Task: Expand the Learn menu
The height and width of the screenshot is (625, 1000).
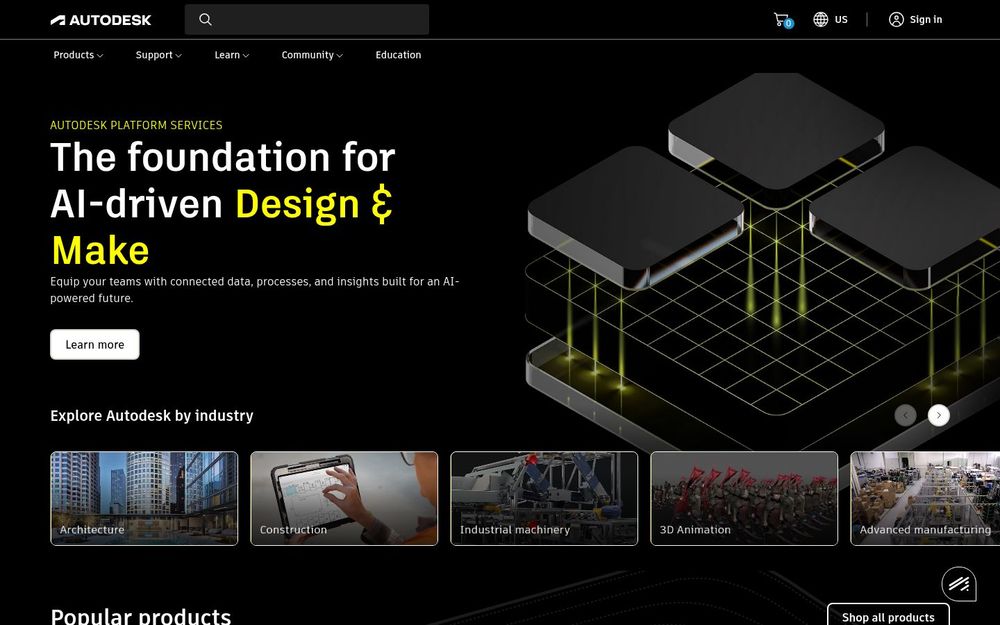Action: click(x=232, y=55)
